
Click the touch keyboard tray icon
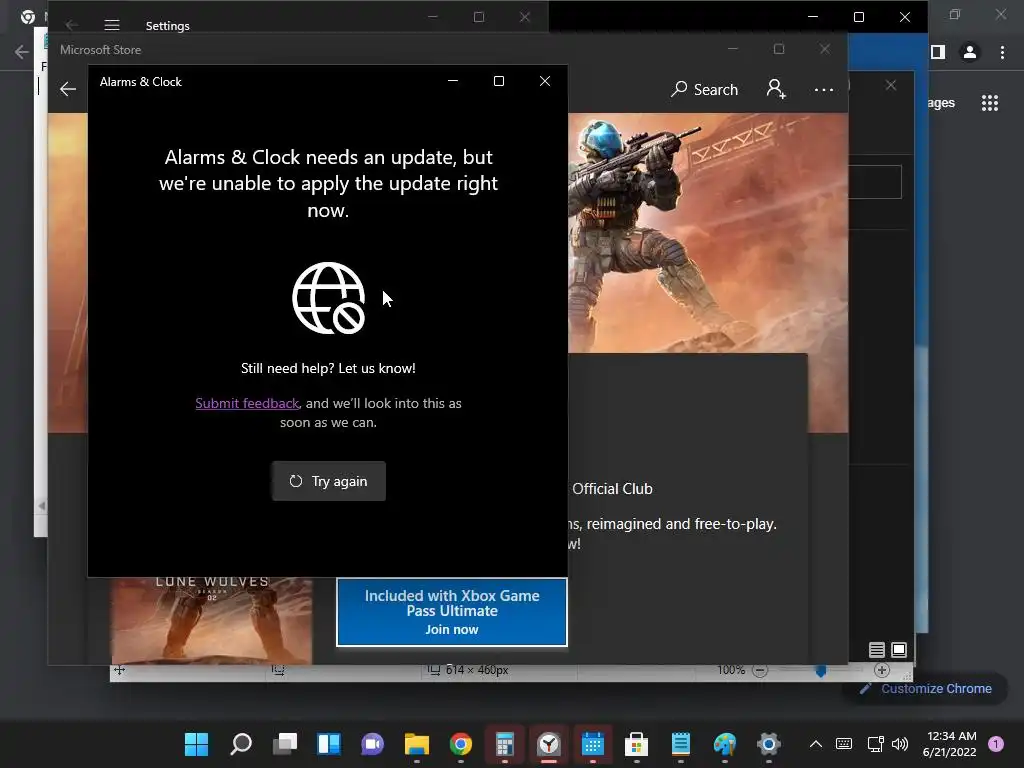coord(844,744)
